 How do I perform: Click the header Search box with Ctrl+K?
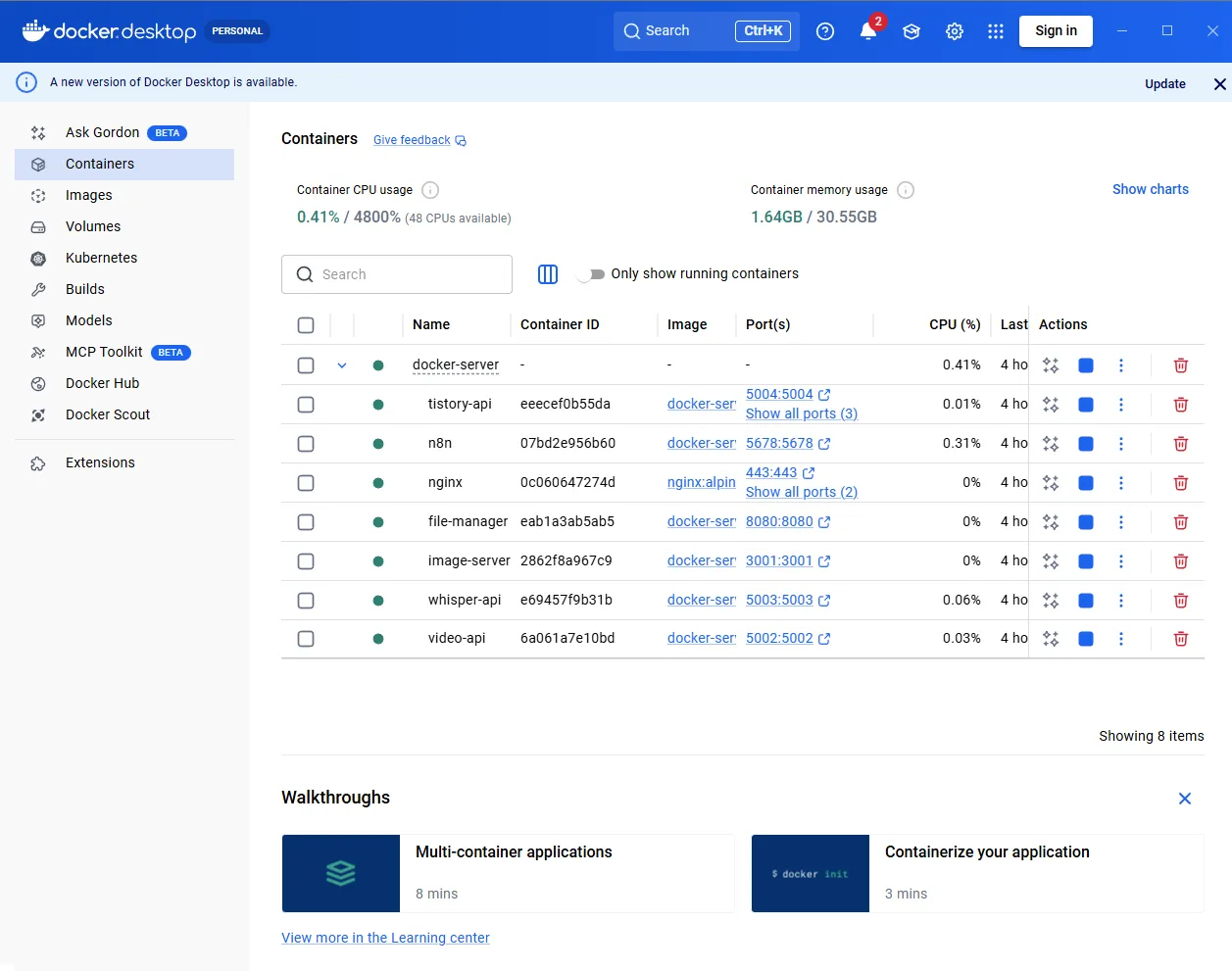click(x=707, y=31)
